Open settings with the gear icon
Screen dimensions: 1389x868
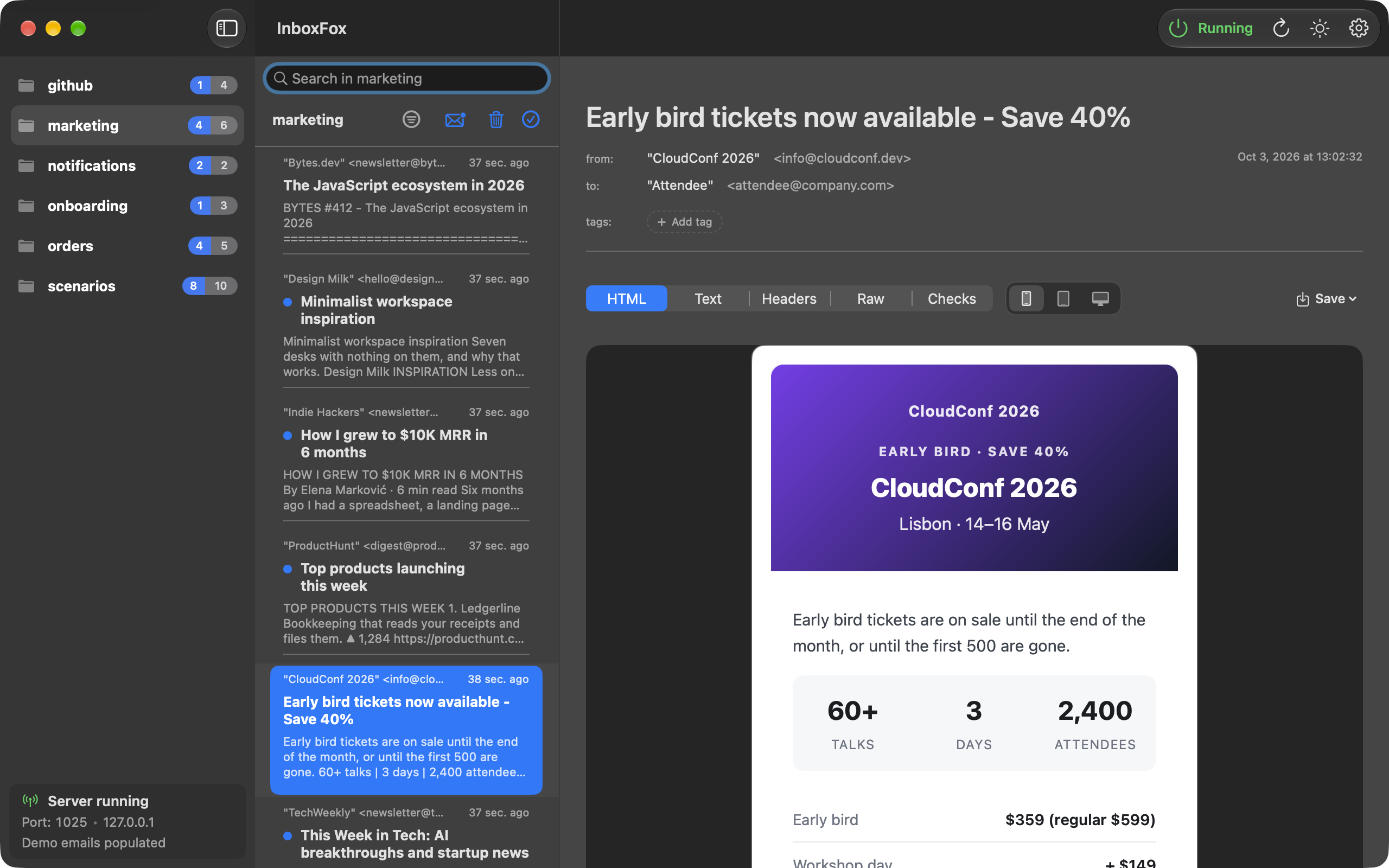(1359, 28)
